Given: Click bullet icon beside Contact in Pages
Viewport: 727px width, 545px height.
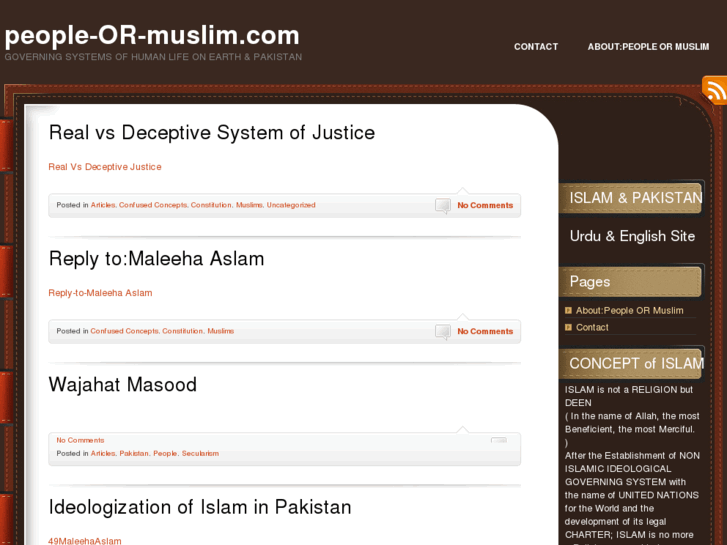Looking at the screenshot, I should coord(568,327).
